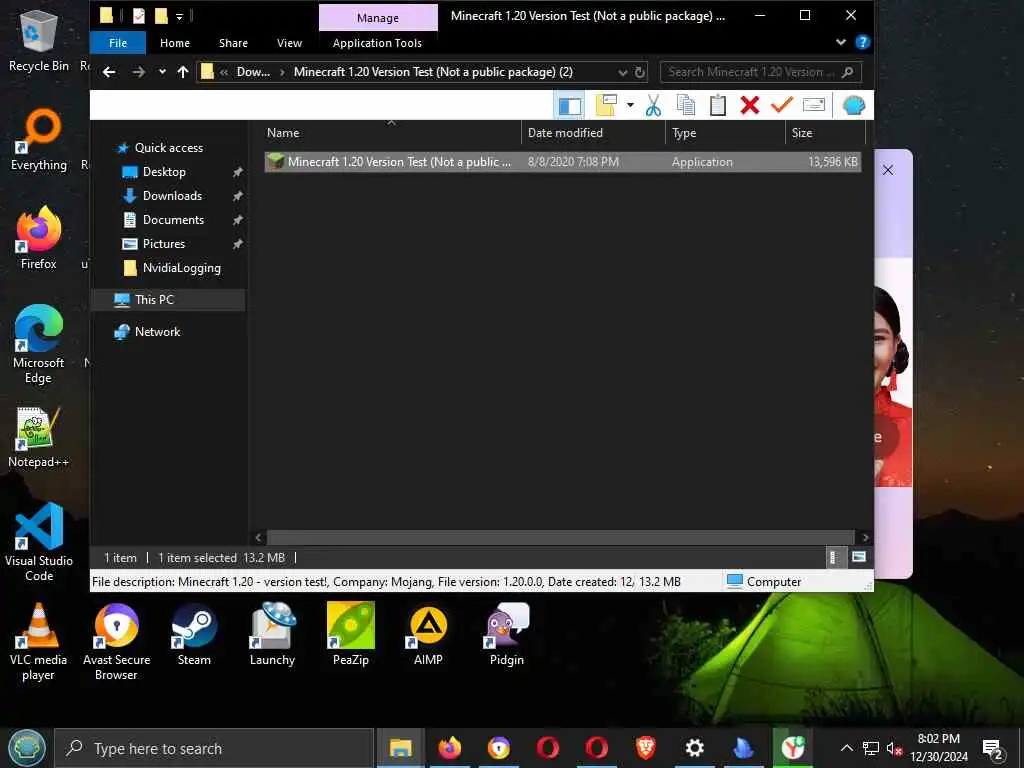Show hidden system tray icons
This screenshot has width=1024, height=768.
point(846,748)
